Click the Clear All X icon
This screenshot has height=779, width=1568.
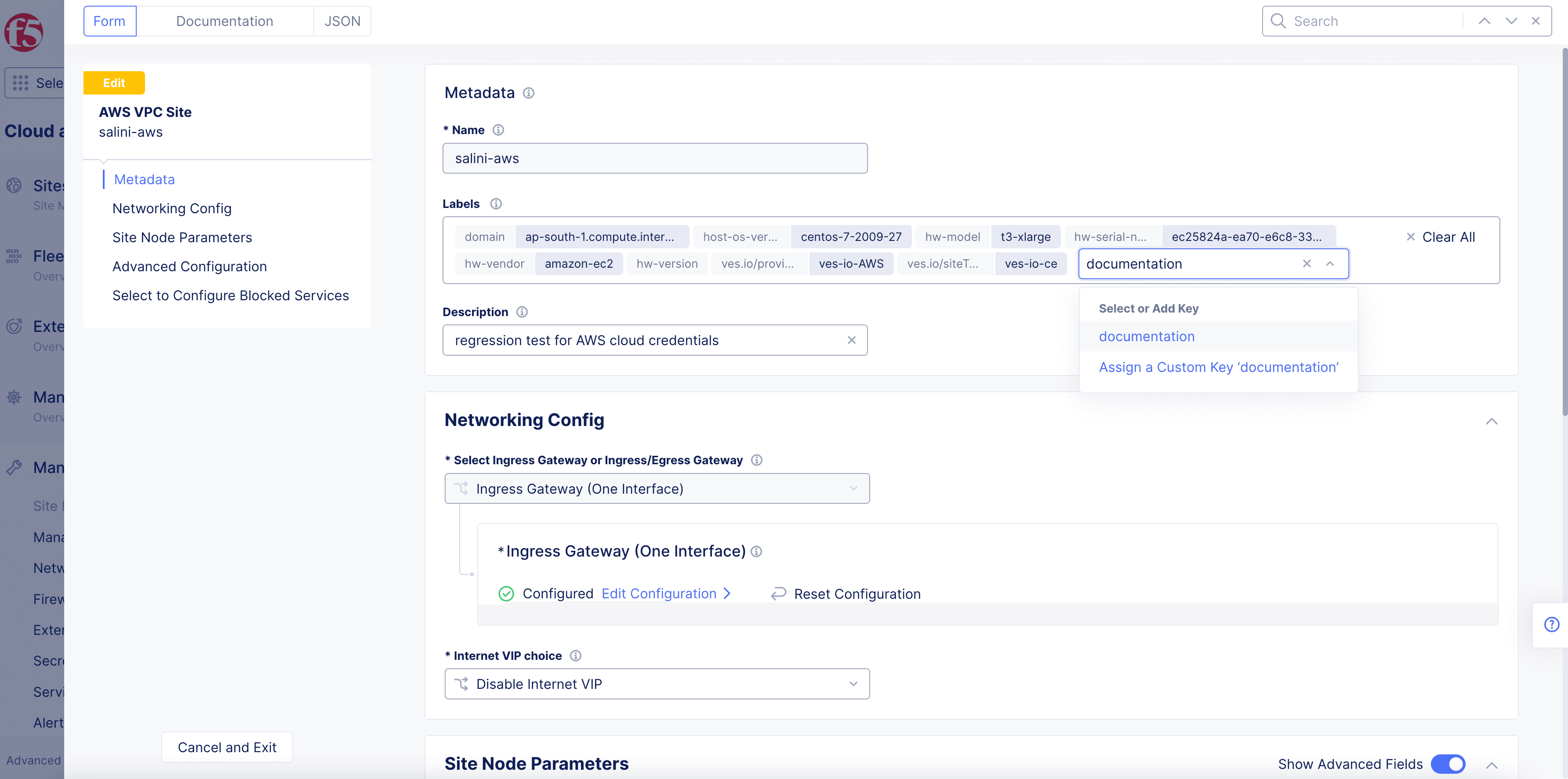tap(1410, 237)
